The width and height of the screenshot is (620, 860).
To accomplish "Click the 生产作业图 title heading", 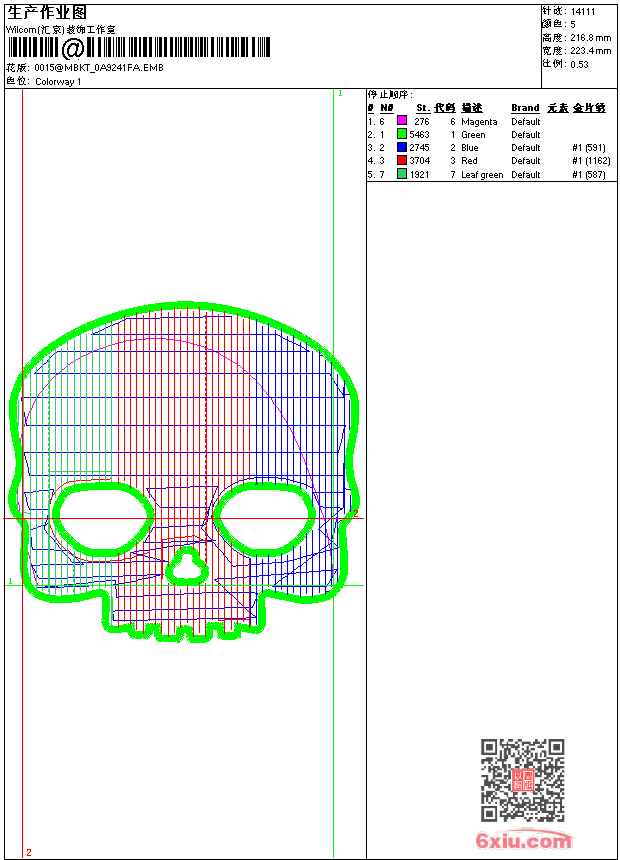I will (x=46, y=13).
